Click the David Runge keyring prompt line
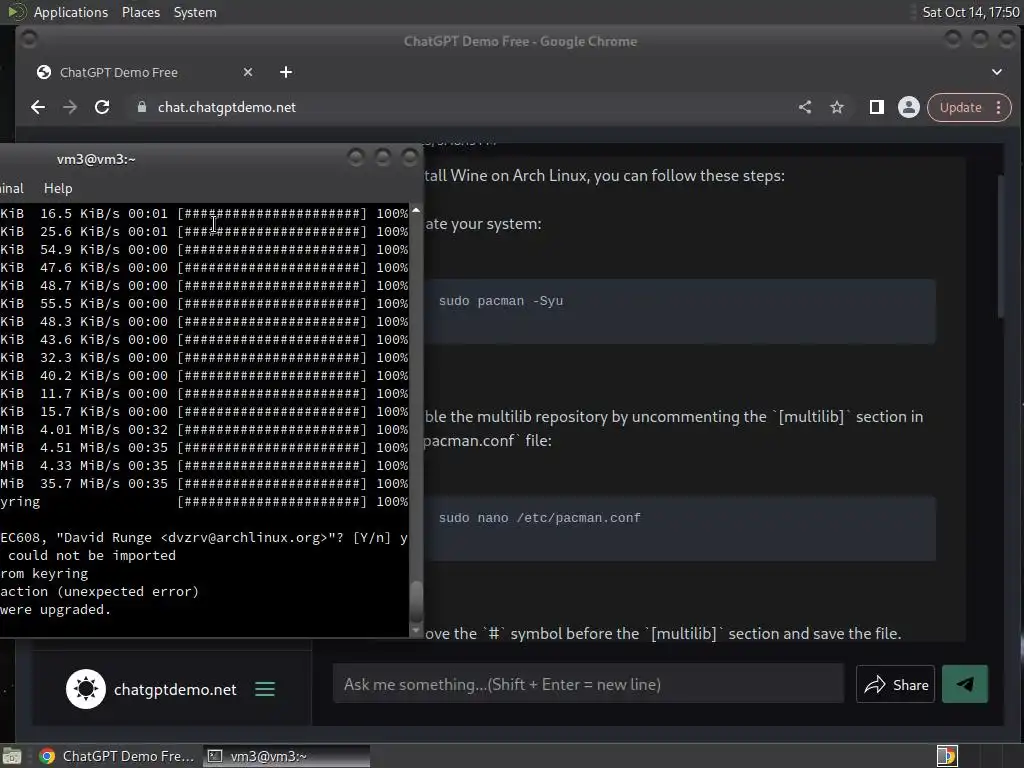The image size is (1024, 768). coord(204,537)
